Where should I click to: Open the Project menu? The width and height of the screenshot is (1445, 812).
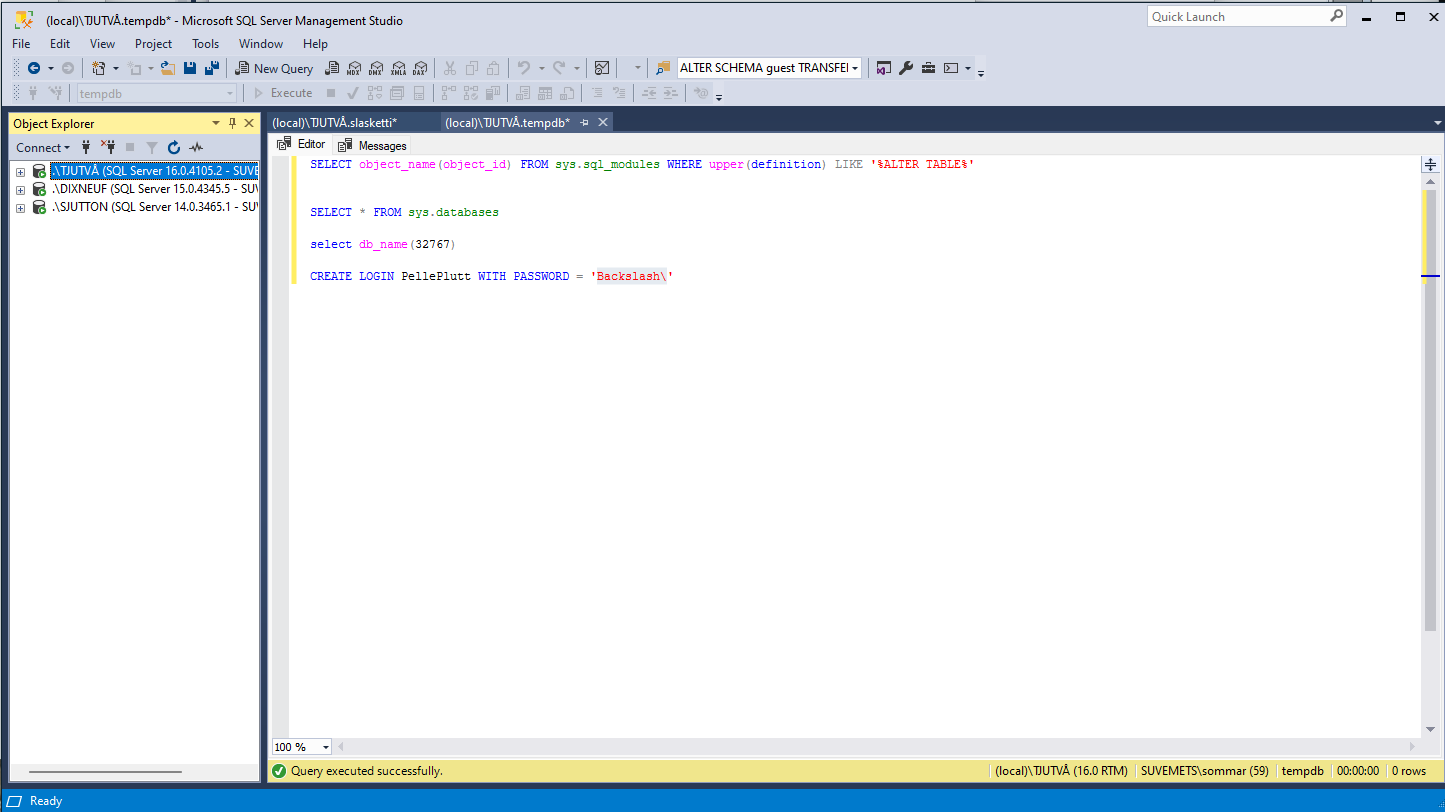153,44
